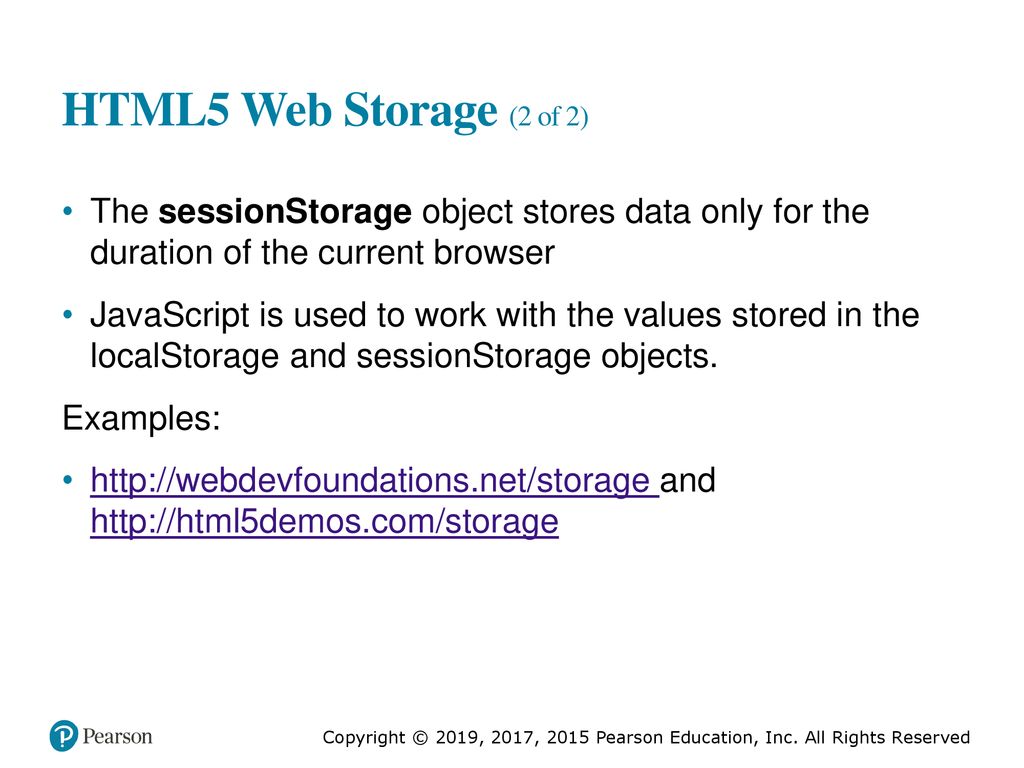
Task: Click the word 'and' after first link
Action: 688,481
